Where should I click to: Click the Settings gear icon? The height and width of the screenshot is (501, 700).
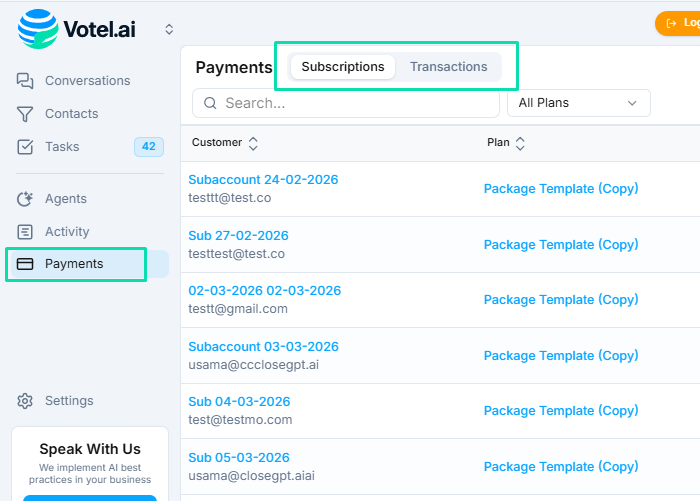pos(26,401)
